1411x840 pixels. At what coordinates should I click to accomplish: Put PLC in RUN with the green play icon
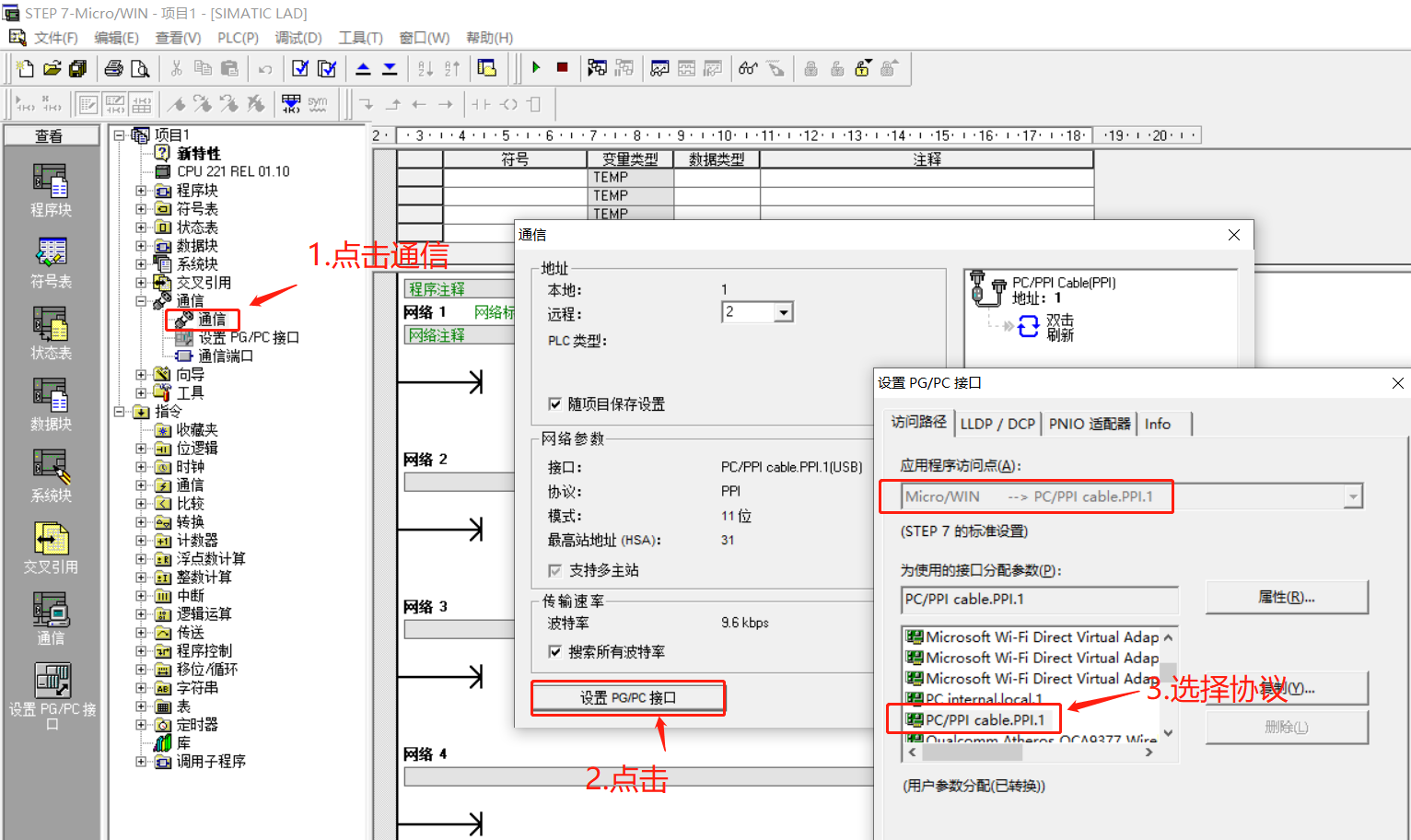pyautogui.click(x=536, y=67)
